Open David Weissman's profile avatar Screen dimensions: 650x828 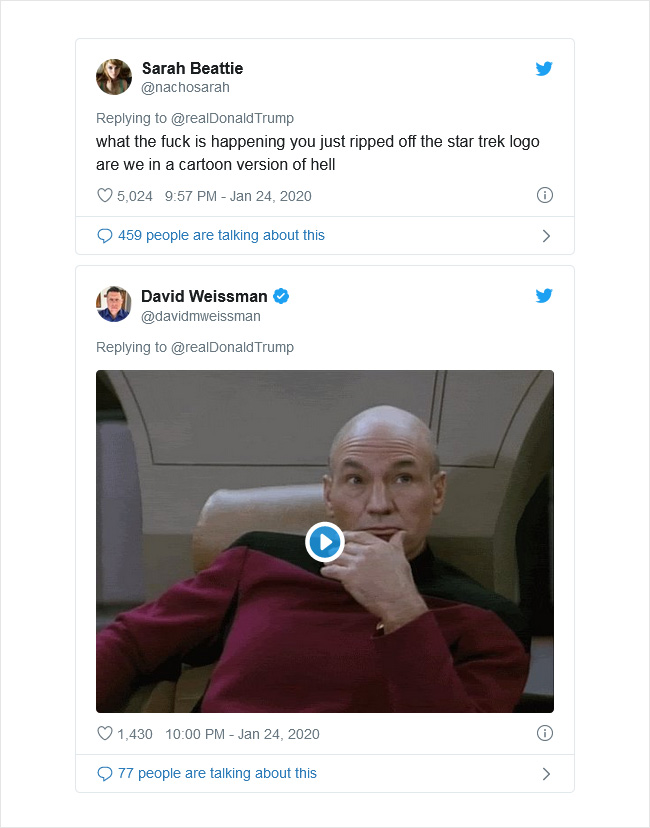(x=114, y=304)
